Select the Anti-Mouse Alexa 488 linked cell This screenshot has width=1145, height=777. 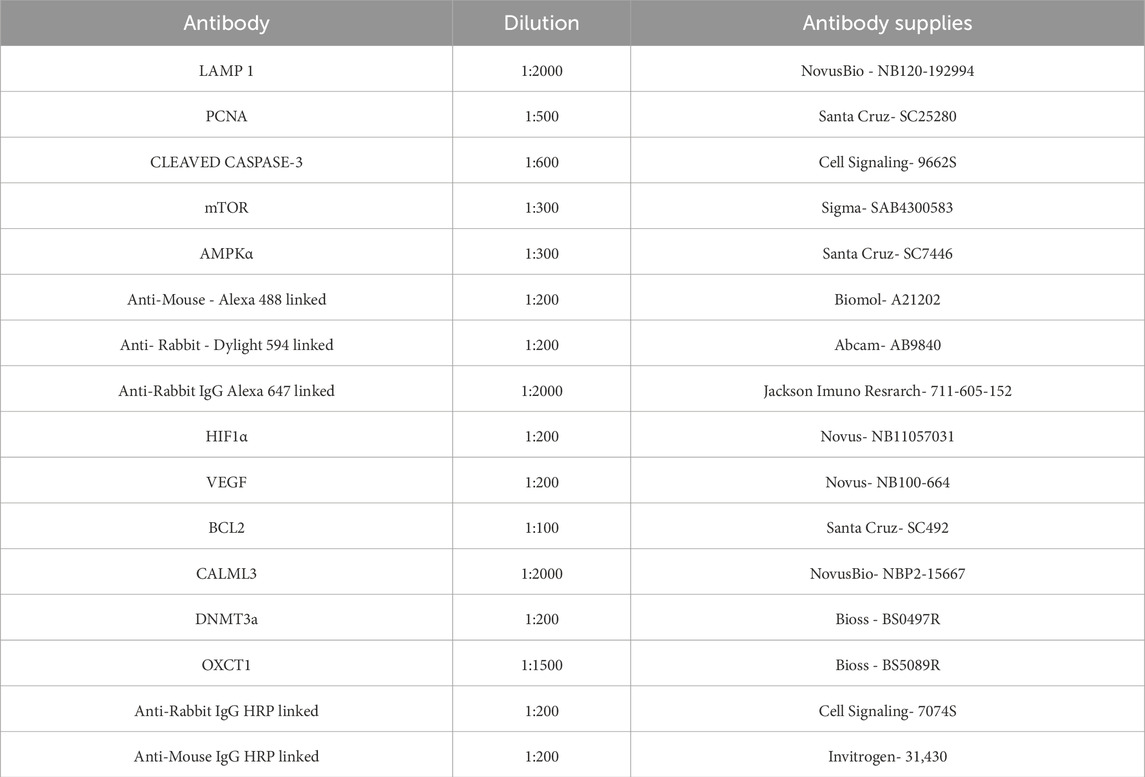click(226, 299)
